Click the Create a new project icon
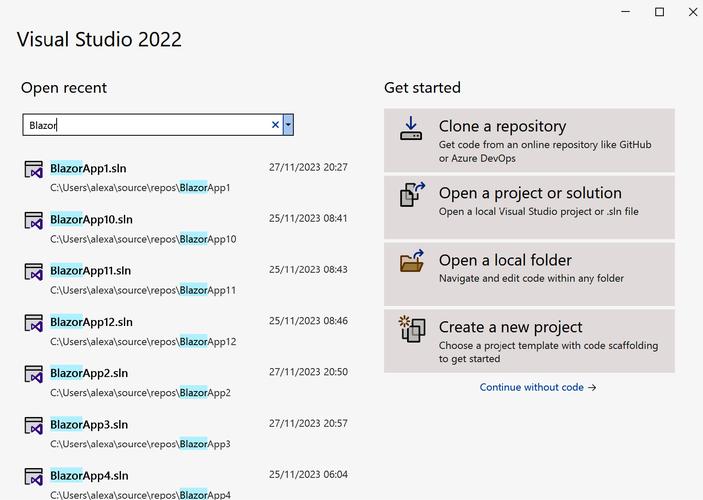The width and height of the screenshot is (703, 500). pyautogui.click(x=412, y=329)
